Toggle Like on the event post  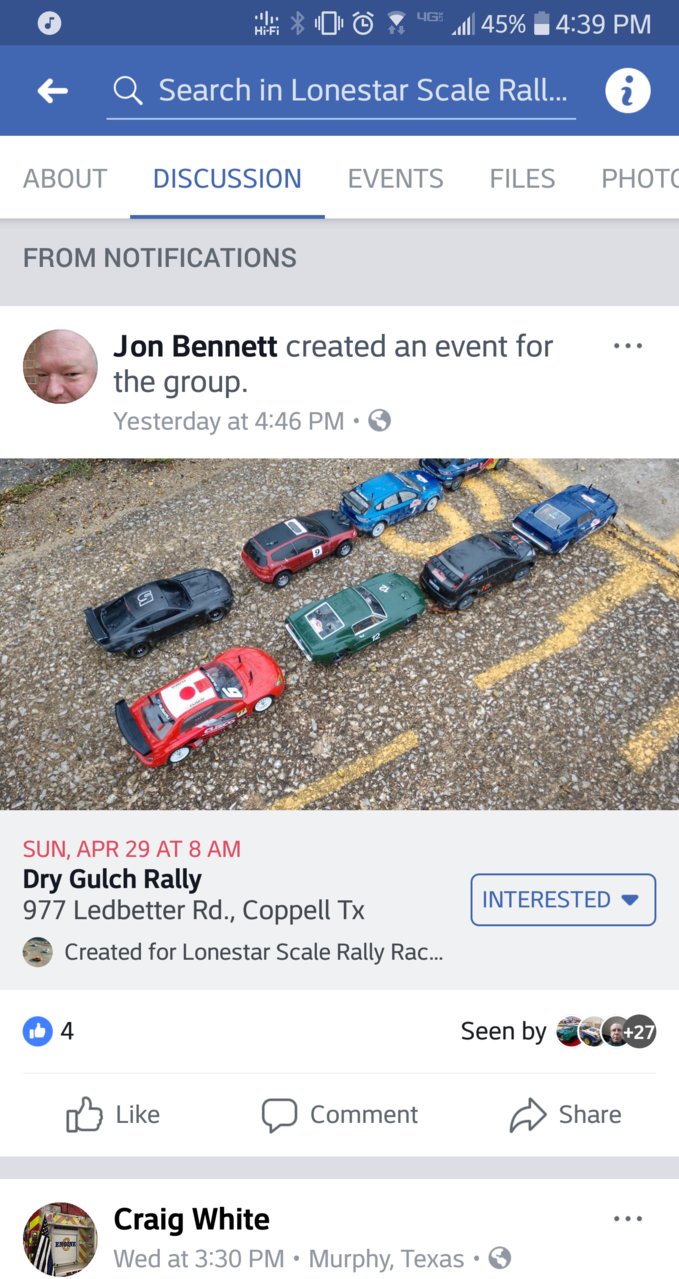pyautogui.click(x=113, y=1115)
